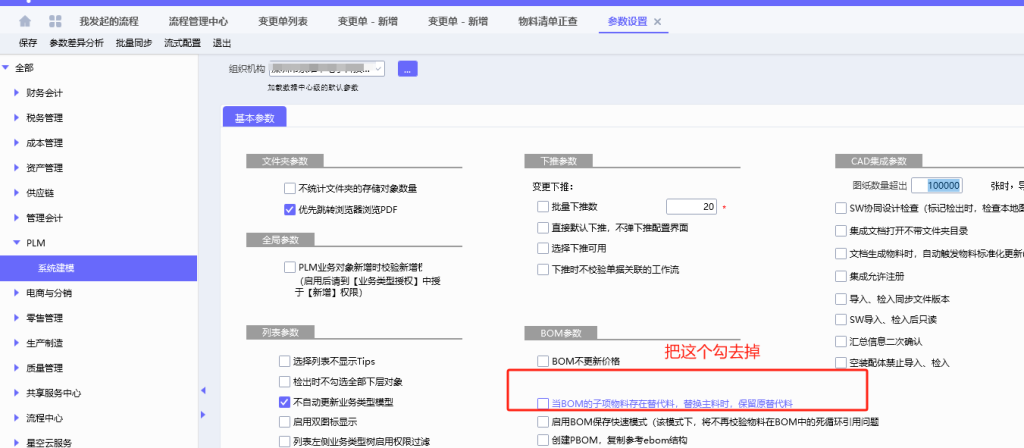Image resolution: width=1024 pixels, height=448 pixels.
Task: Edit the 批量下推数 value field
Action: [692, 206]
